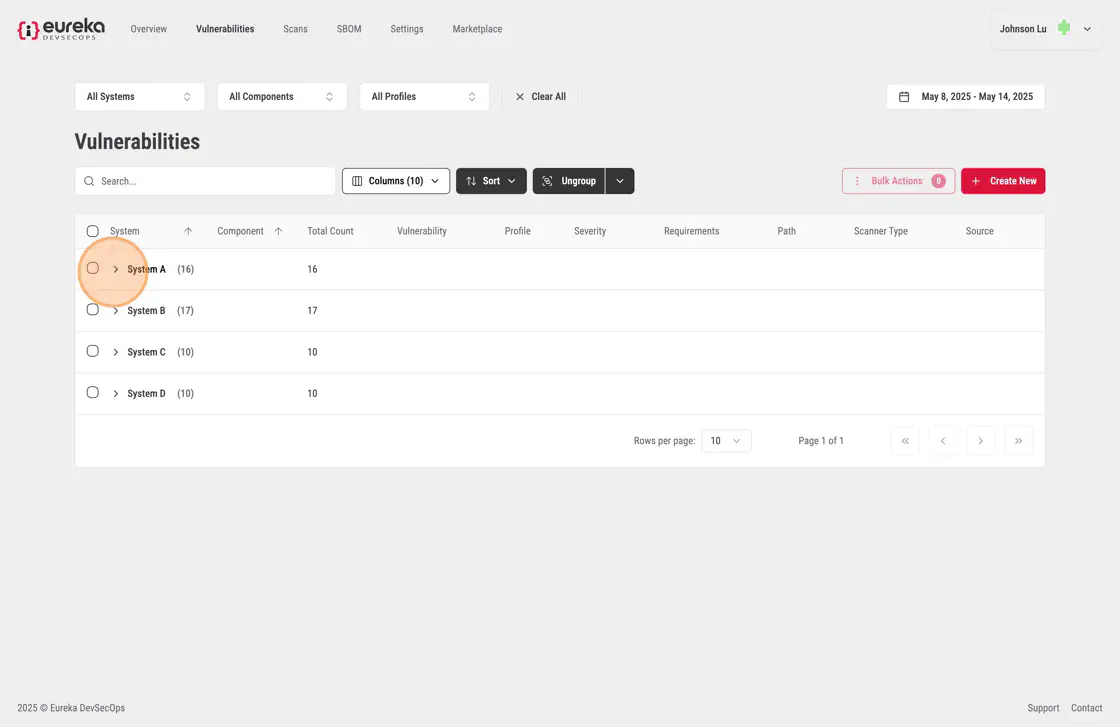Click the Eureka DevSecOps logo
Viewport: 1120px width, 727px height.
60,30
